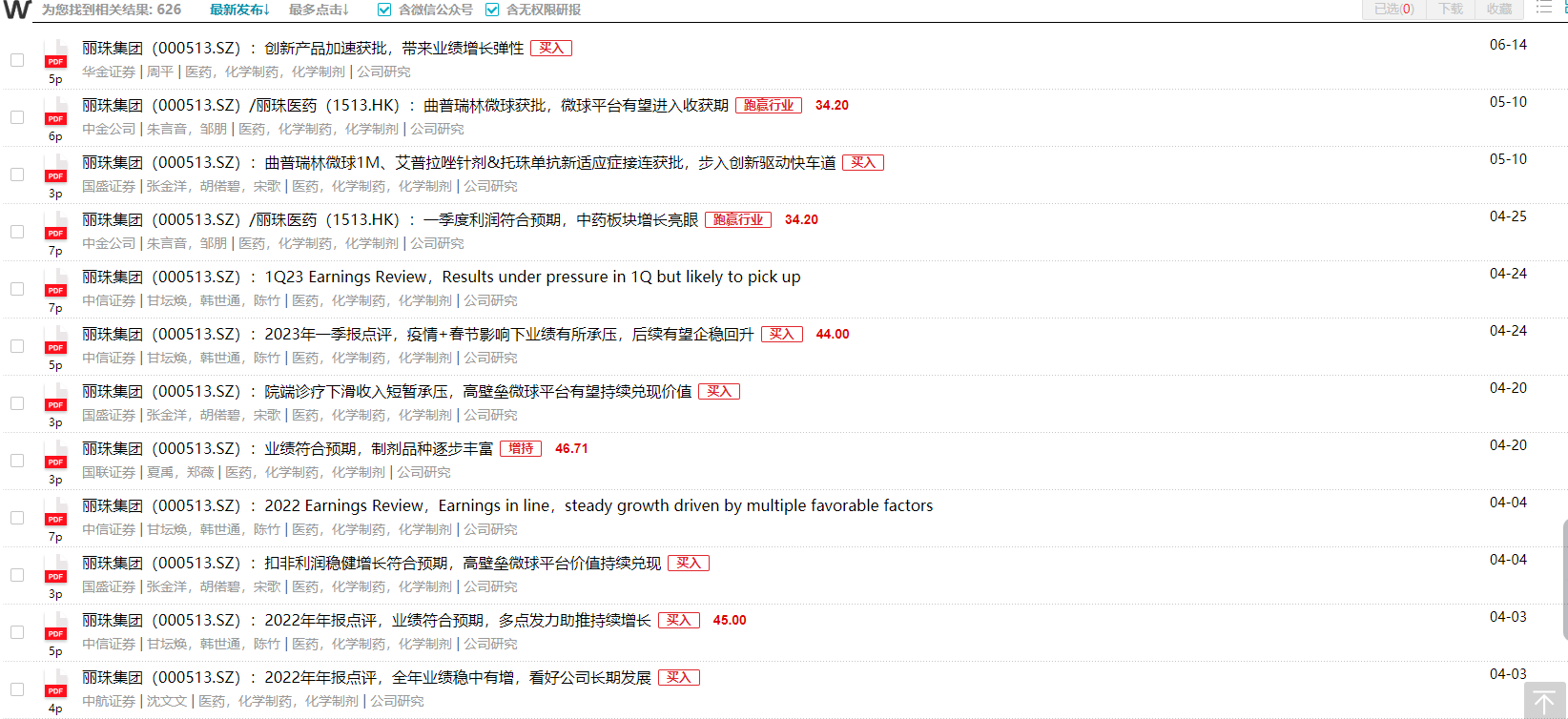This screenshot has width=1568, height=719.
Task: Open PDF icon for 多点发力助推持续增长 report
Action: tap(55, 627)
